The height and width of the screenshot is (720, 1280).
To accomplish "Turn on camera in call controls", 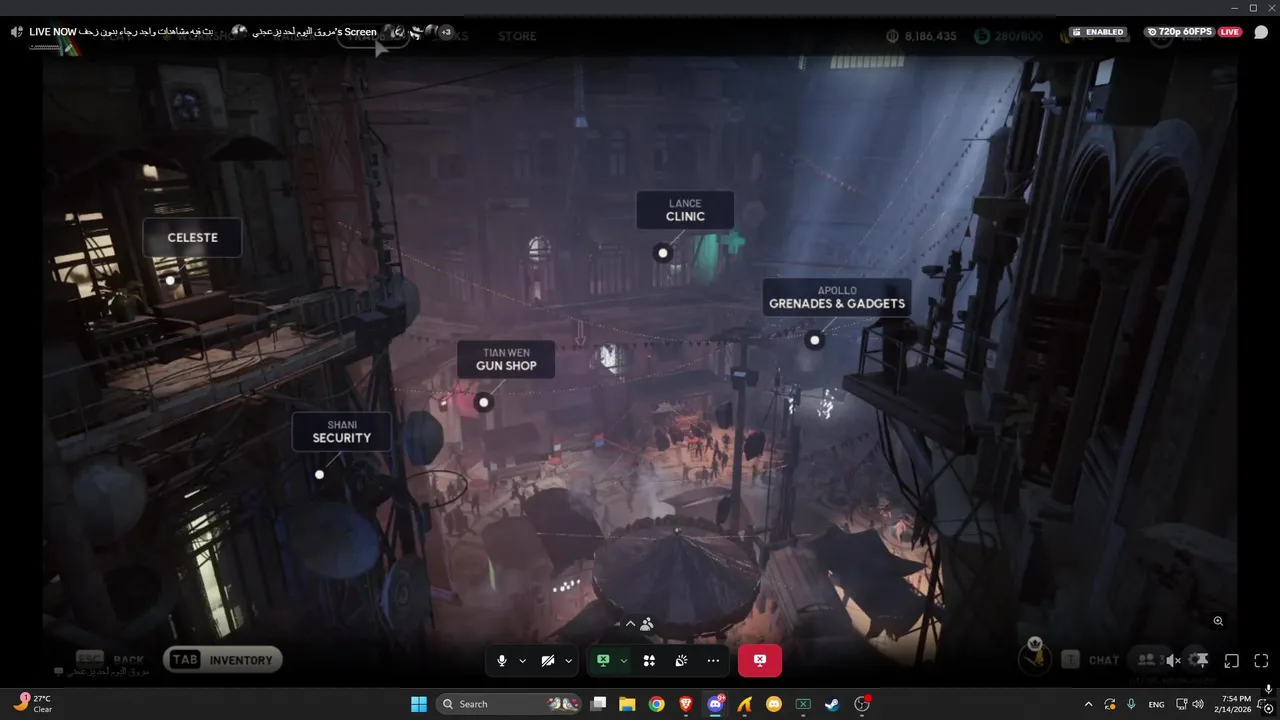I will pos(548,661).
